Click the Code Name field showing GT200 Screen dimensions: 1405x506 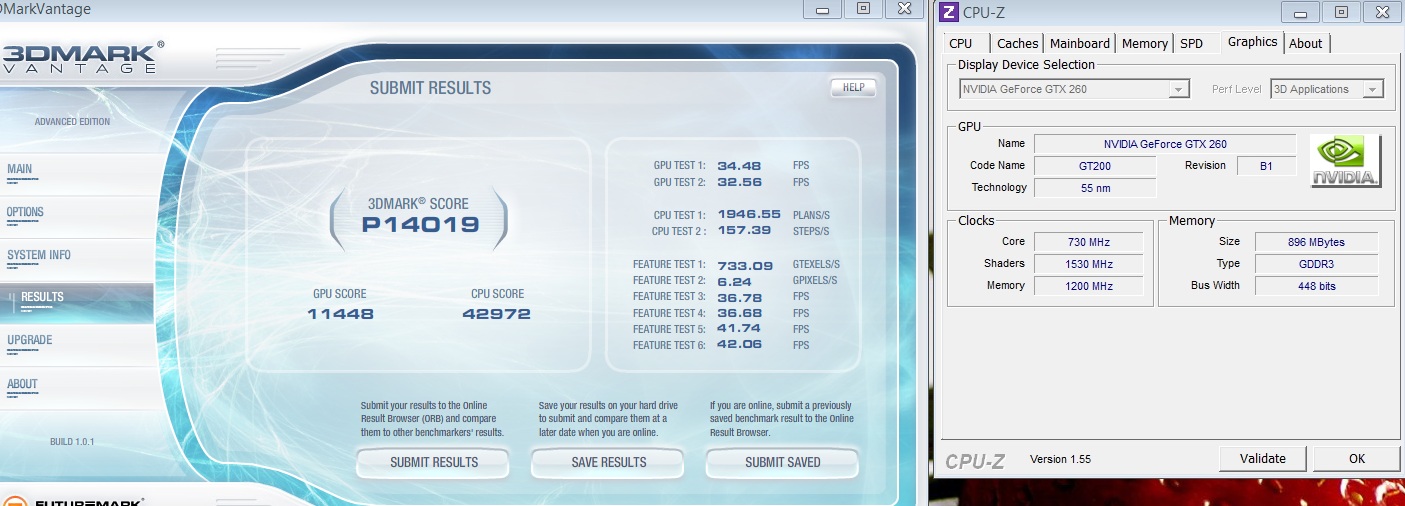click(1095, 166)
